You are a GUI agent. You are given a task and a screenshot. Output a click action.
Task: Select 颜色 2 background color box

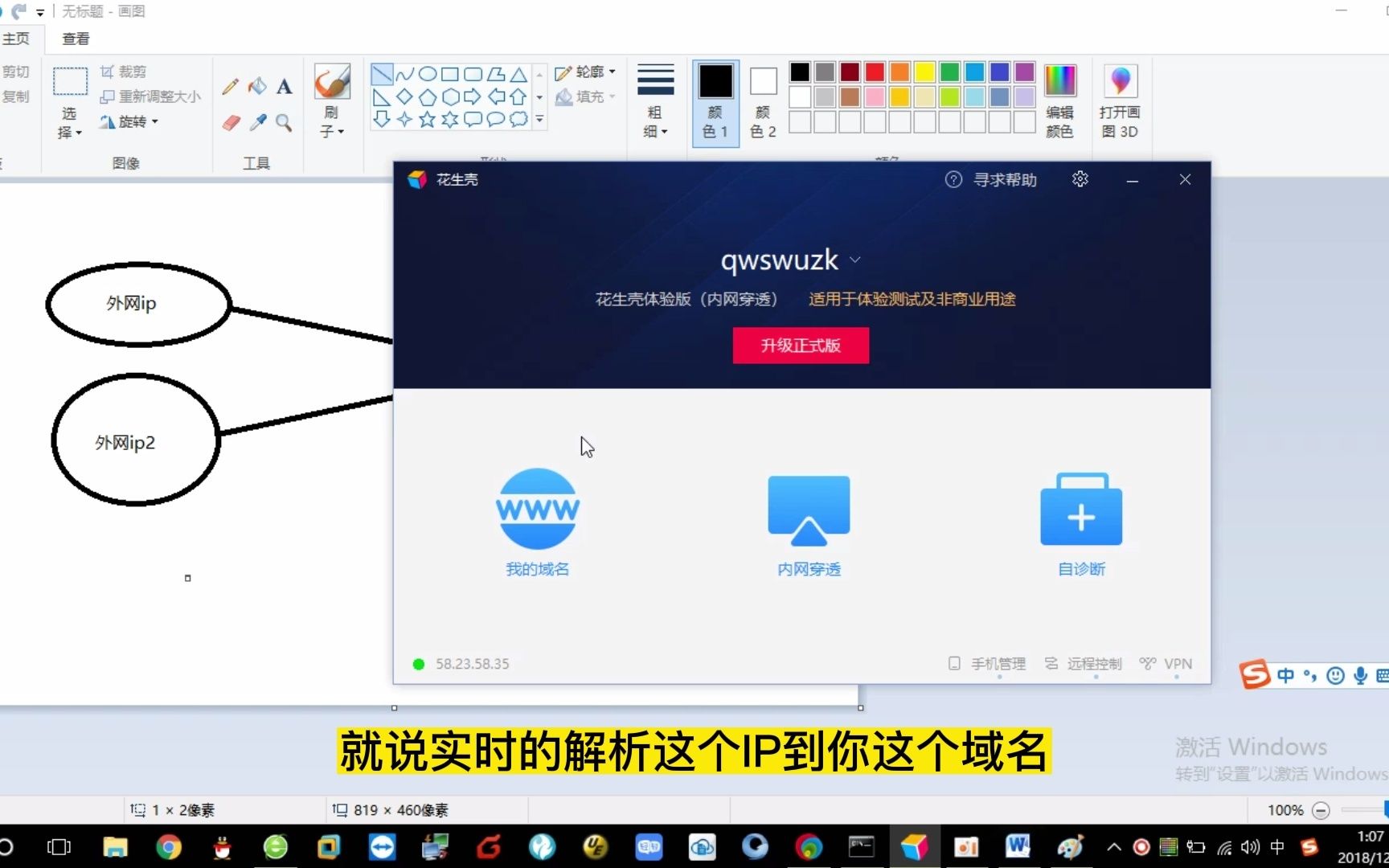pyautogui.click(x=763, y=101)
